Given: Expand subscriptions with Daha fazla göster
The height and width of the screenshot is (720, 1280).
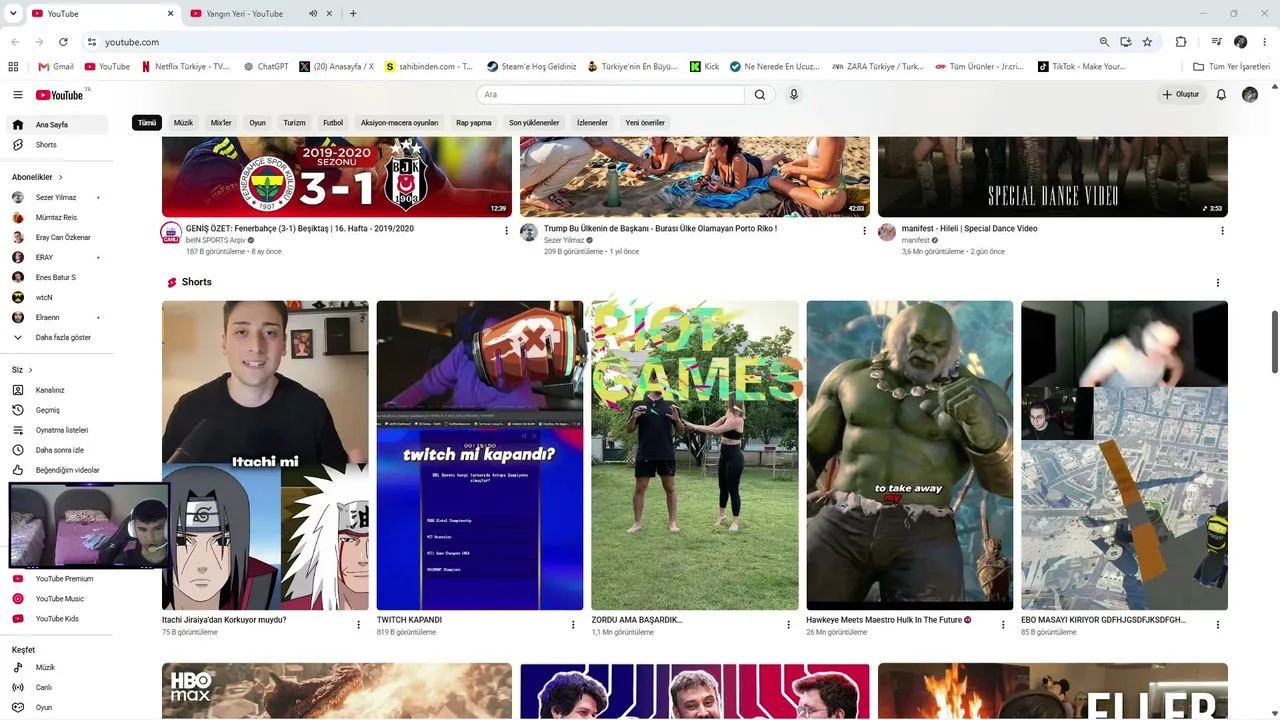Looking at the screenshot, I should (x=56, y=338).
